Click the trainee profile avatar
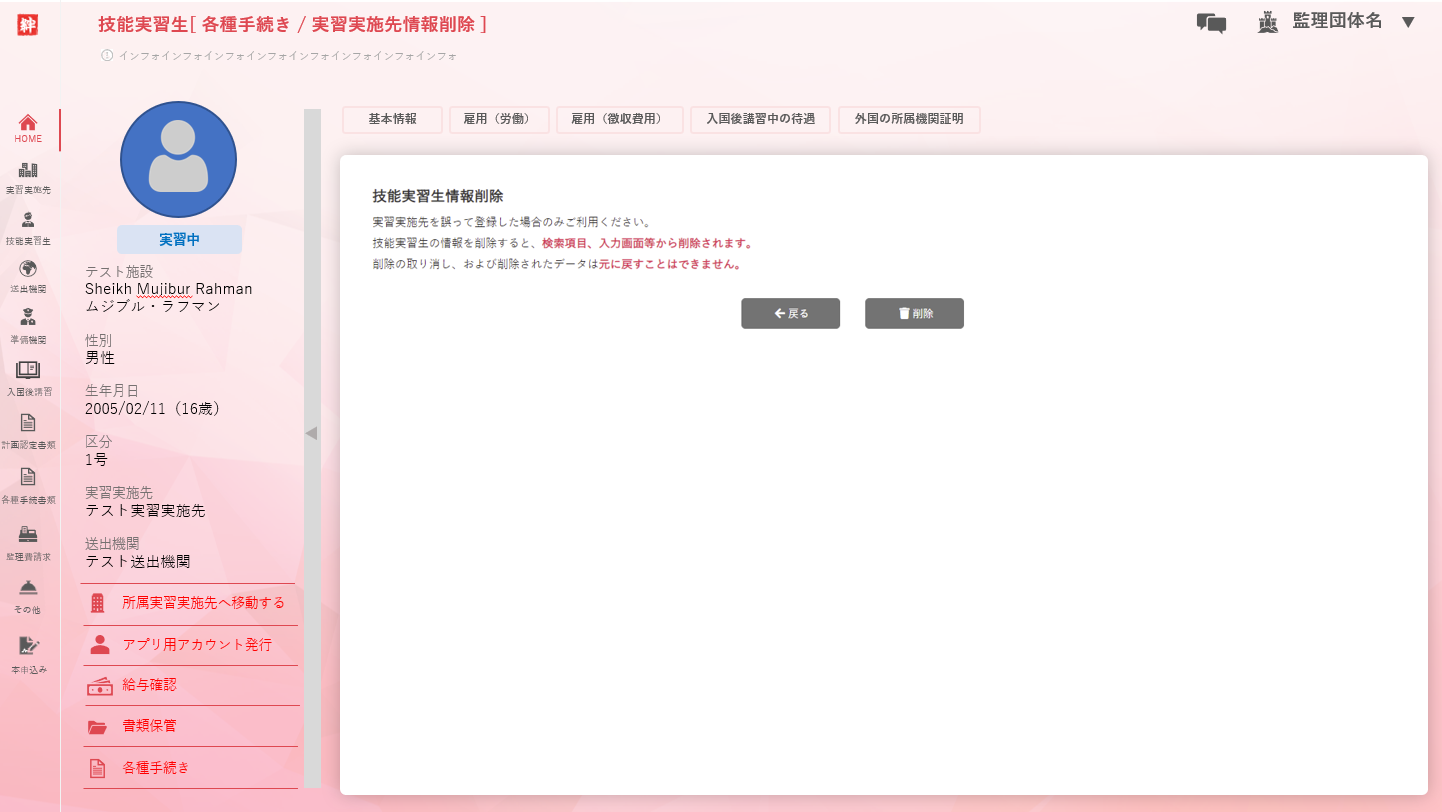The height and width of the screenshot is (812, 1442). [x=178, y=159]
